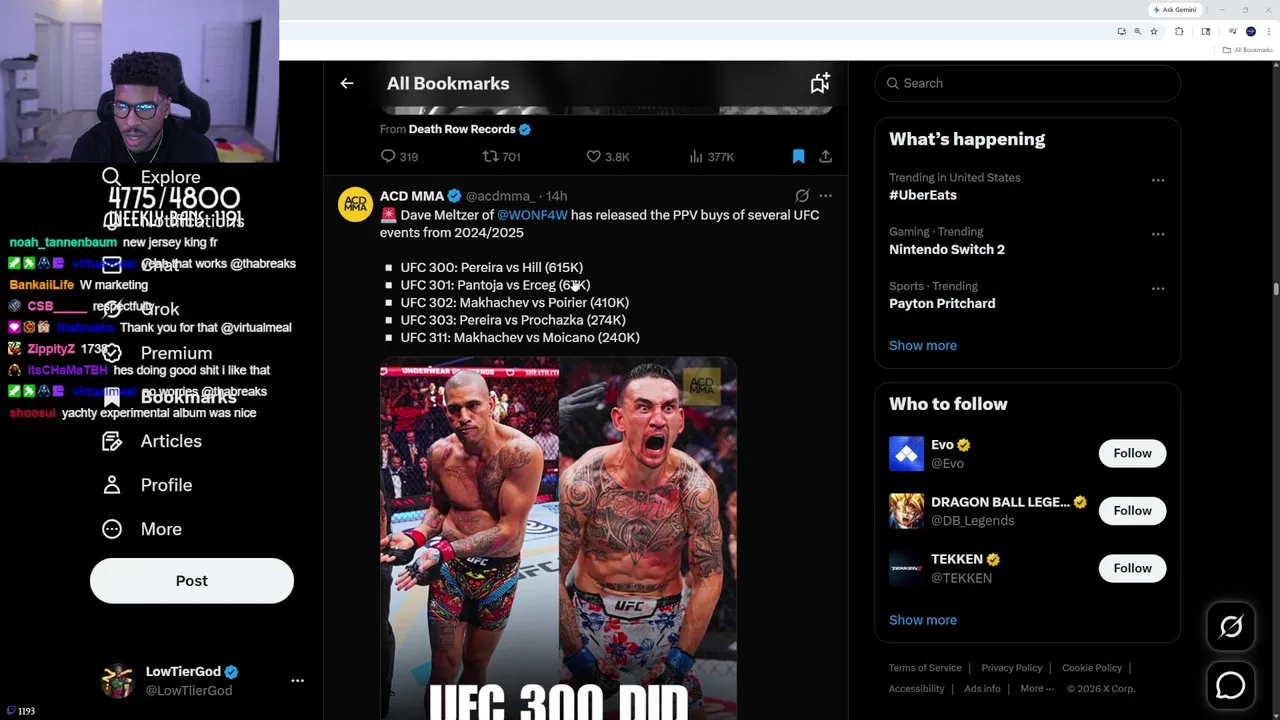Open Chrome media controls icon

pos(1233,32)
